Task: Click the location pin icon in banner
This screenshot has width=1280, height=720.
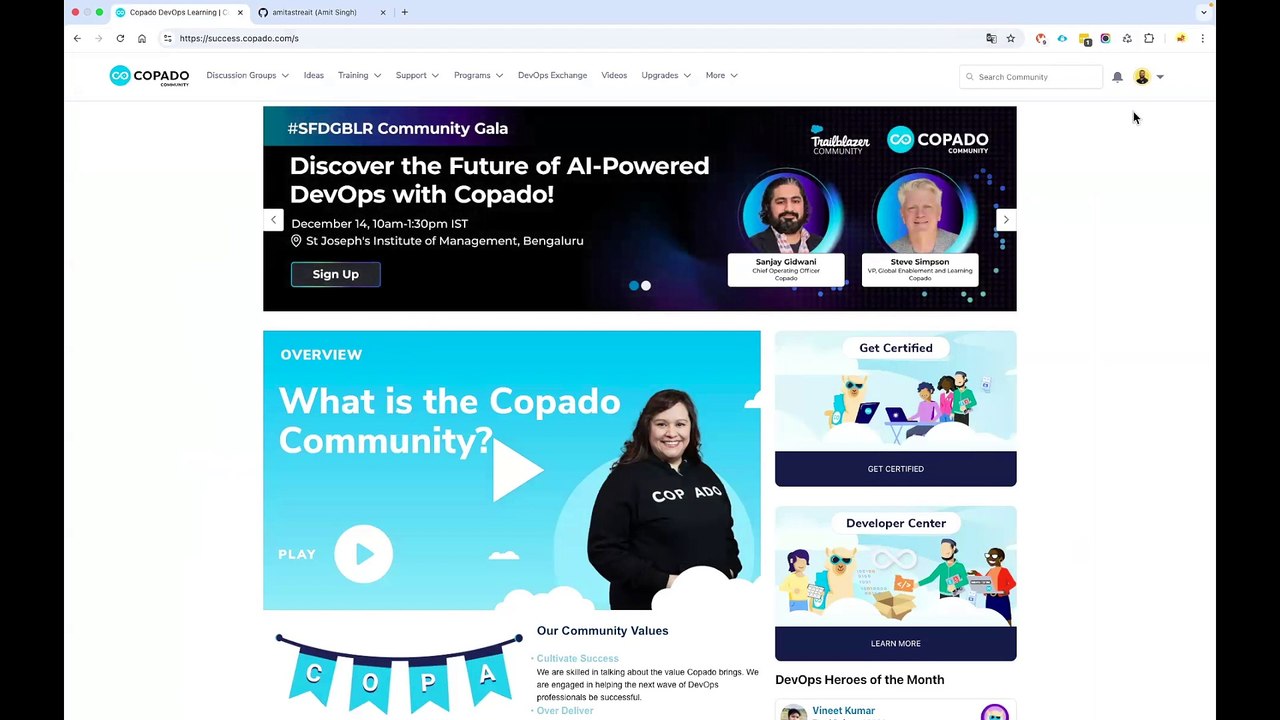Action: coord(296,241)
